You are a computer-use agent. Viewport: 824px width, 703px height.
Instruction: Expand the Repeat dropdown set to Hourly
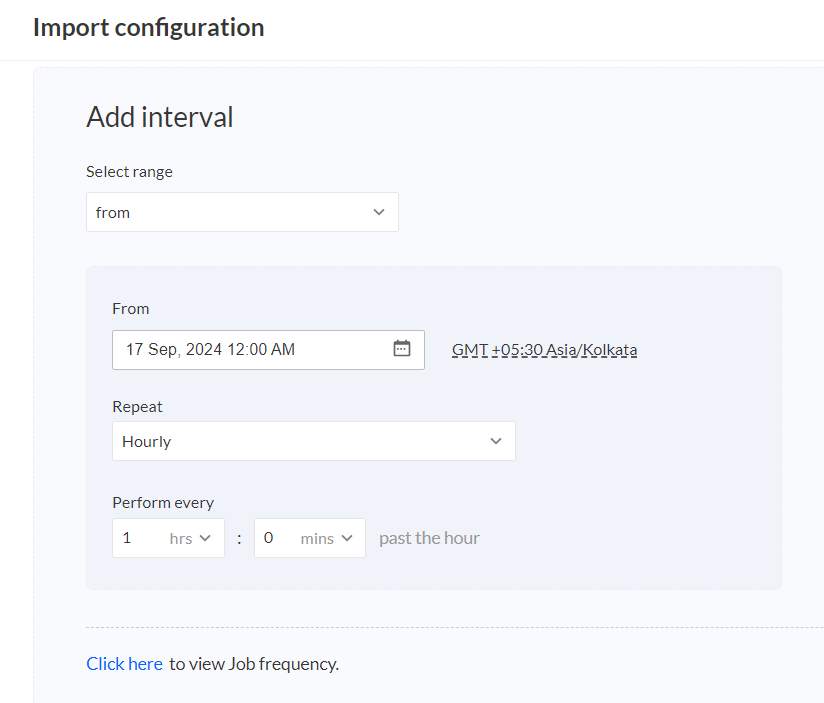314,441
